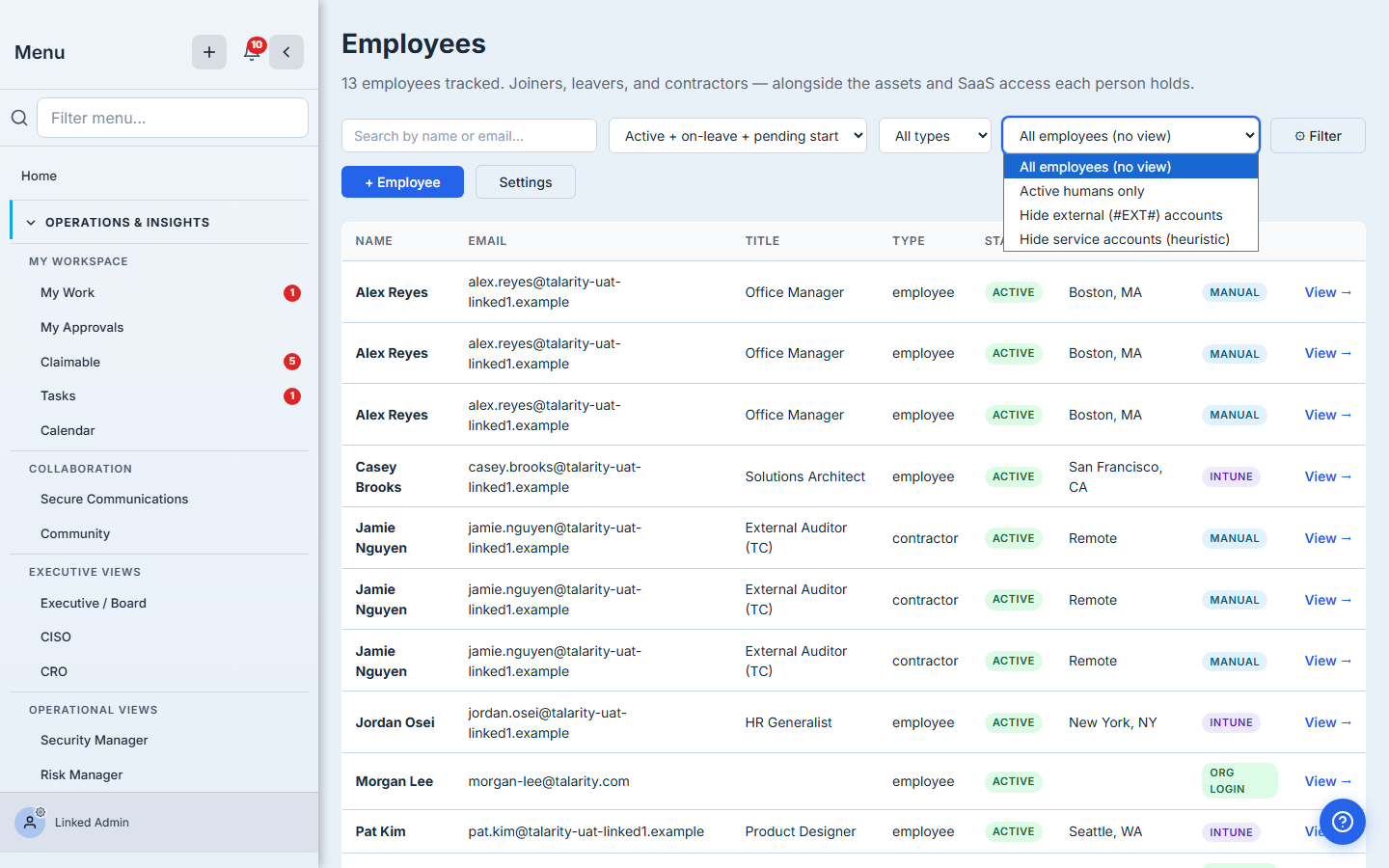Click the '+ Employee' button
1389x868 pixels.
[402, 182]
